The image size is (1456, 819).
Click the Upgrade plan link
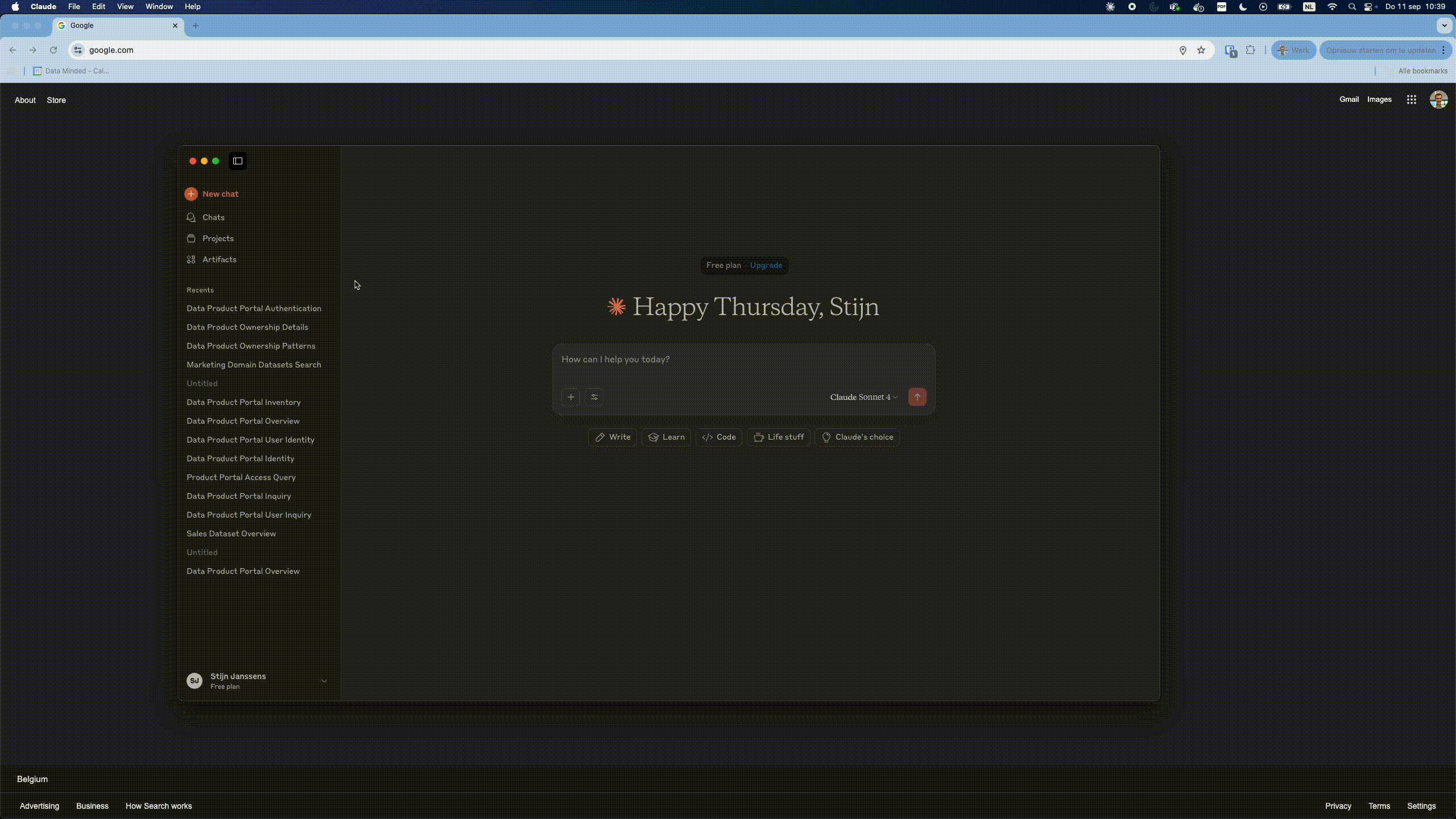(766, 265)
